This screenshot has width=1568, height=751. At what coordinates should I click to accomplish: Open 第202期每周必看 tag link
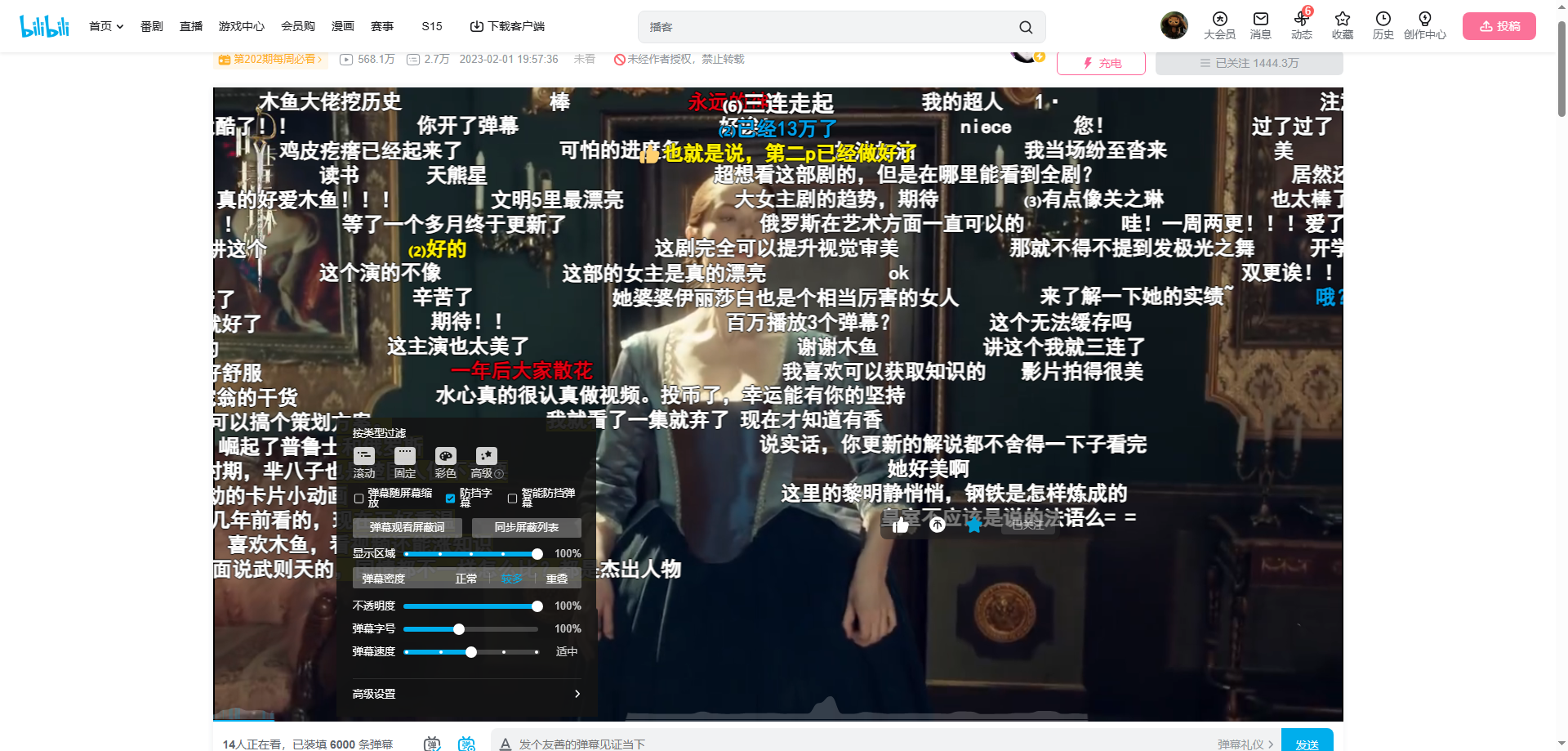coord(270,59)
